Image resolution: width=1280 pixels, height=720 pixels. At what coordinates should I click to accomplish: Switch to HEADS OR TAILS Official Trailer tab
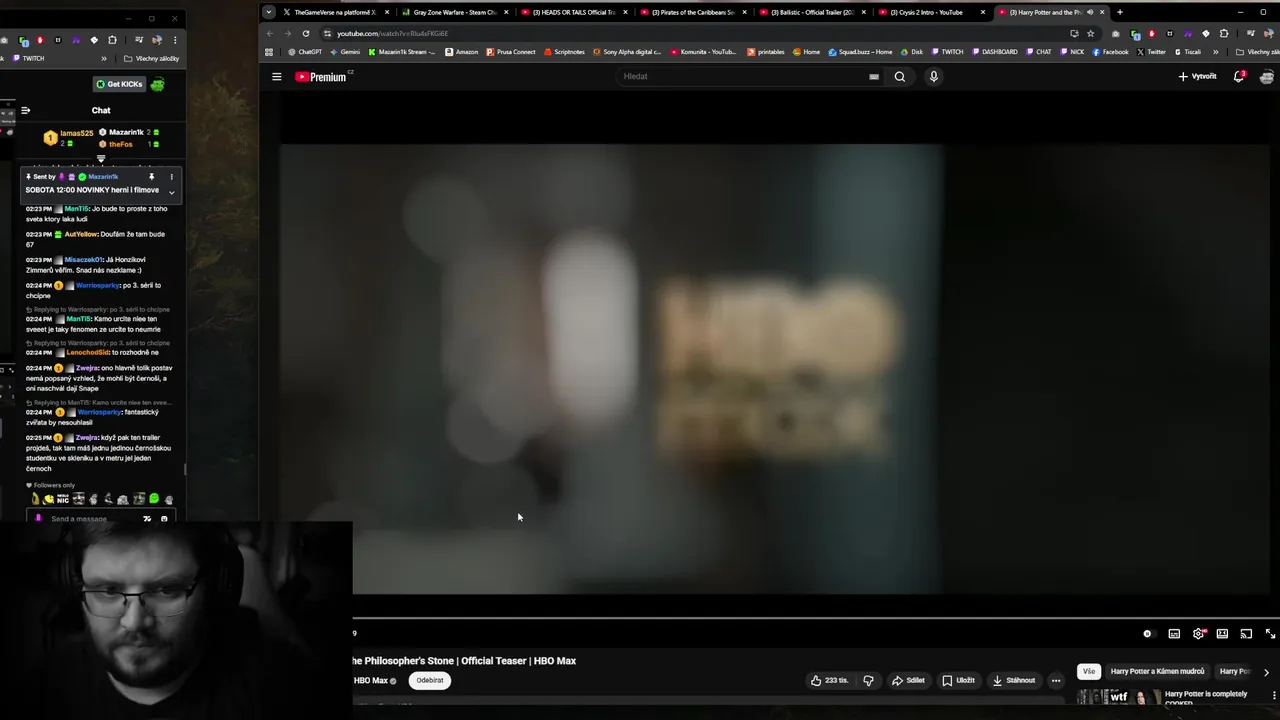[574, 12]
